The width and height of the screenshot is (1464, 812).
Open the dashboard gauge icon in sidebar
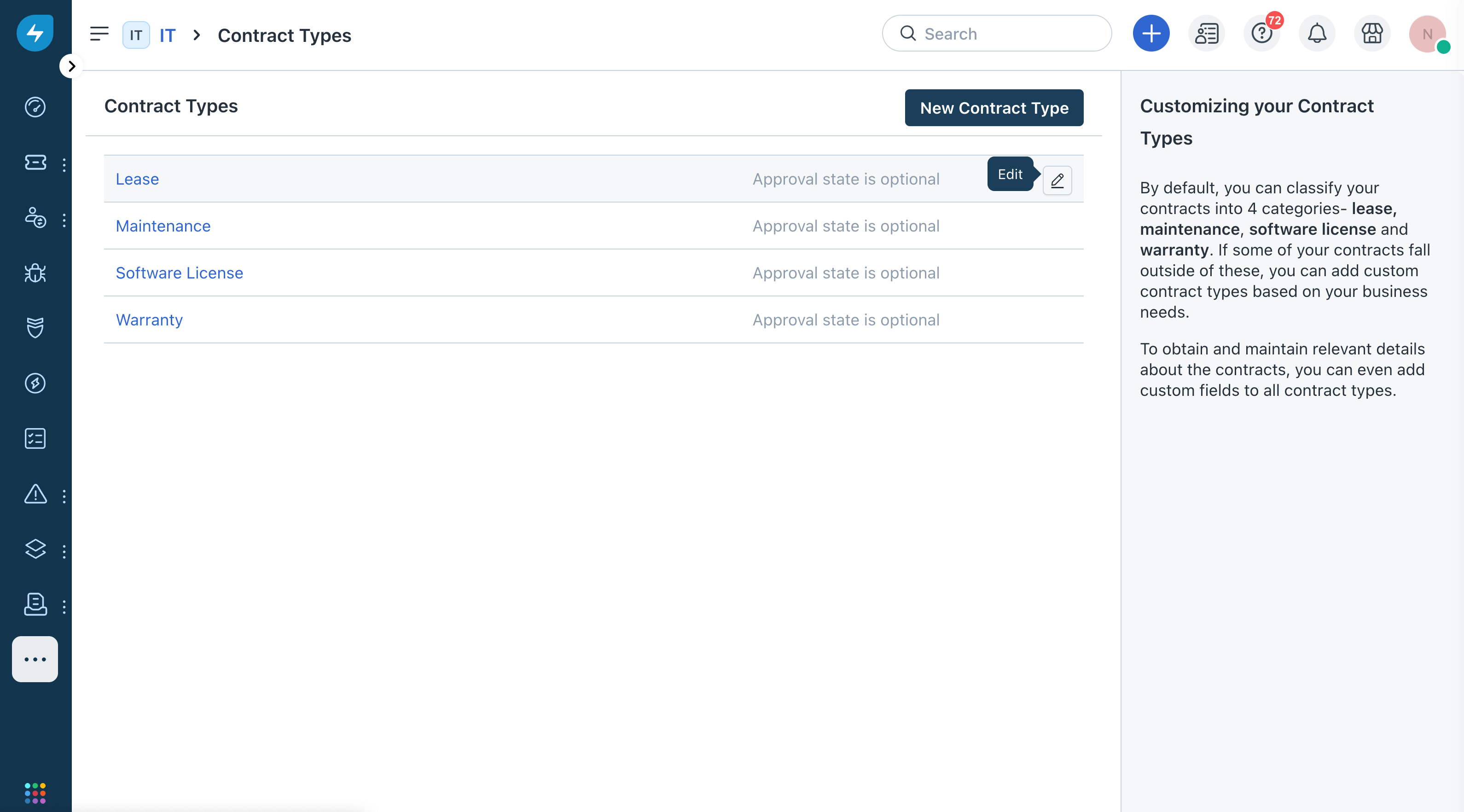35,107
